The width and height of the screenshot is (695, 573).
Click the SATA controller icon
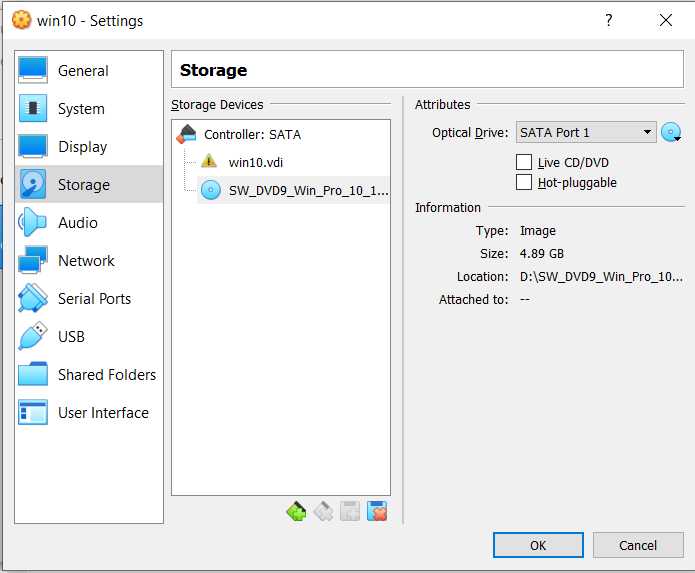187,134
